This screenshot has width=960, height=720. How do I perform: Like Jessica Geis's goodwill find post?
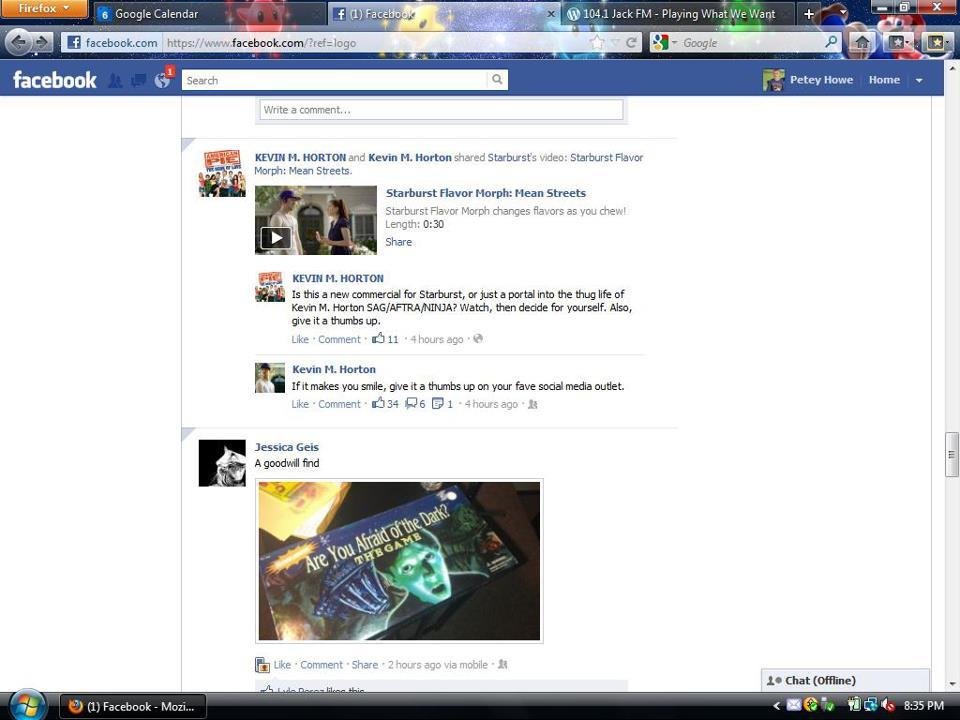pyautogui.click(x=282, y=665)
